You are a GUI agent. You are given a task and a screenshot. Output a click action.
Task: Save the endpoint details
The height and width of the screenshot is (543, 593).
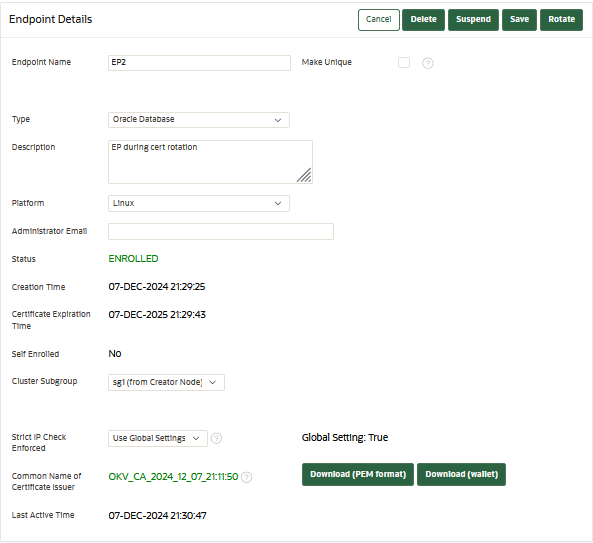[519, 20]
